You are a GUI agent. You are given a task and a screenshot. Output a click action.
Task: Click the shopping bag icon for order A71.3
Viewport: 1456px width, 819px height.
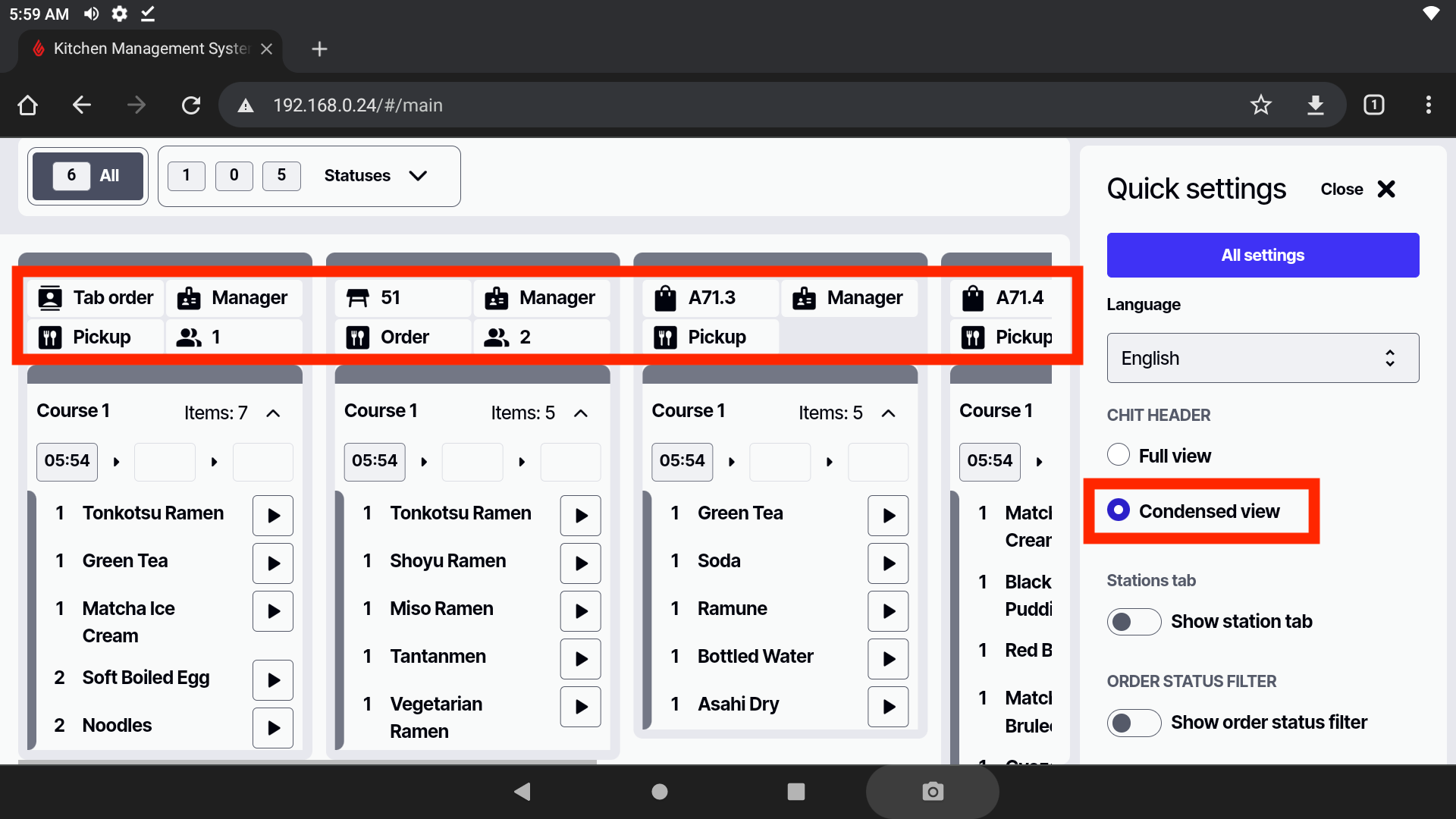point(665,298)
